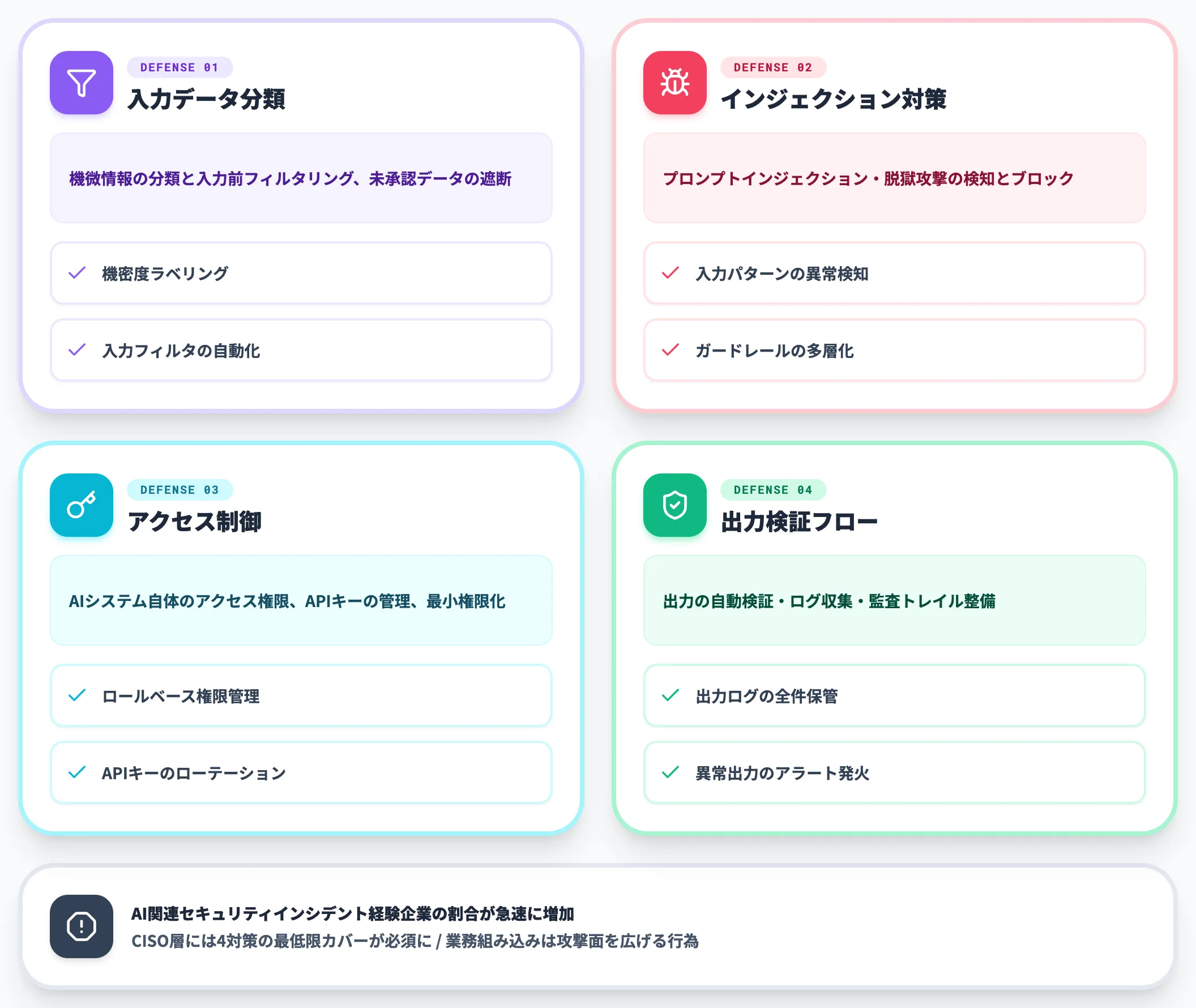This screenshot has height=1008, width=1196.
Task: Click the APIキーのローテーション text
Action: pyautogui.click(x=194, y=773)
